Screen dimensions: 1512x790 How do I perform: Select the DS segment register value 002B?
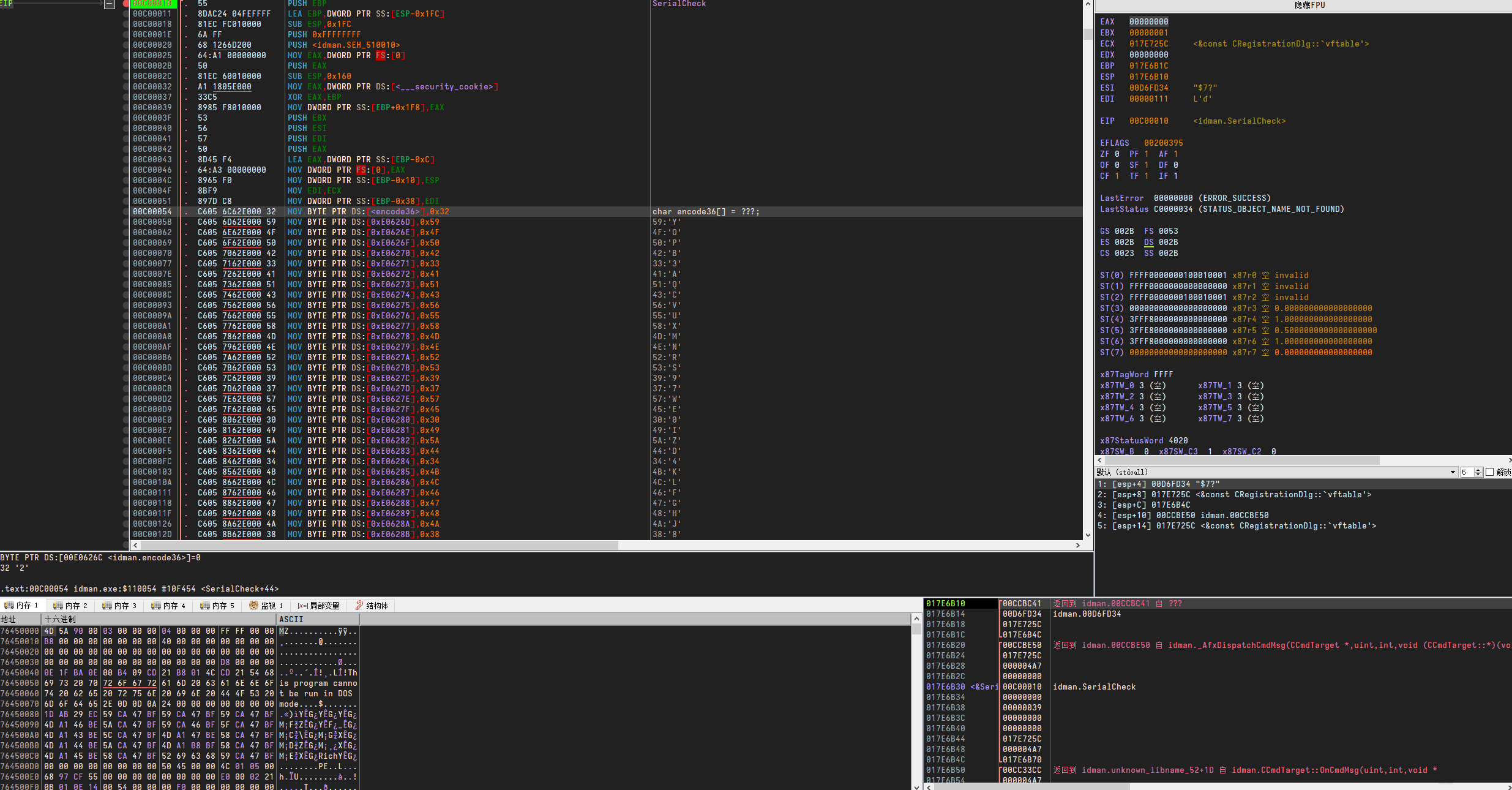click(1168, 242)
